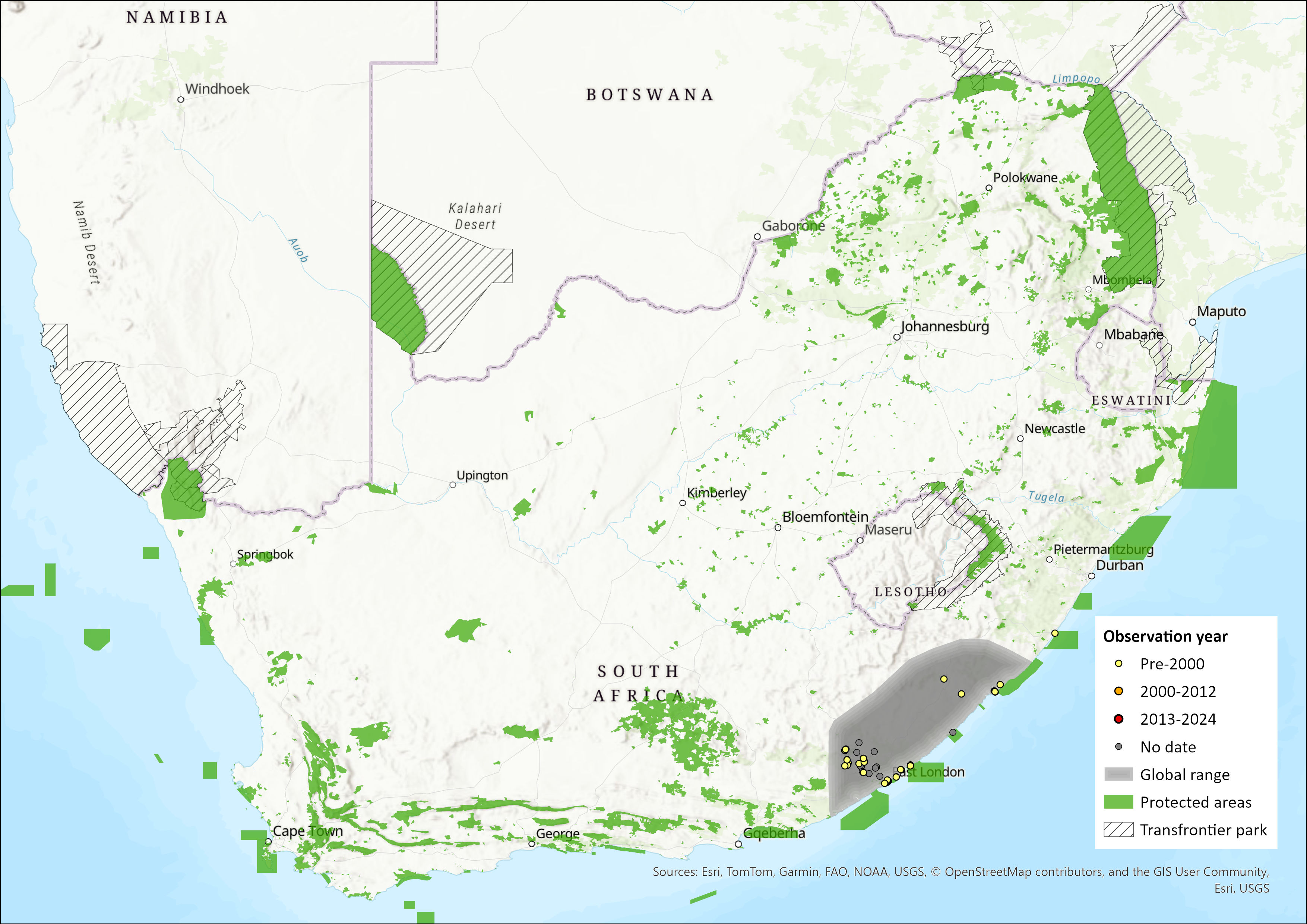Click the LESOTHO country label

[x=911, y=592]
